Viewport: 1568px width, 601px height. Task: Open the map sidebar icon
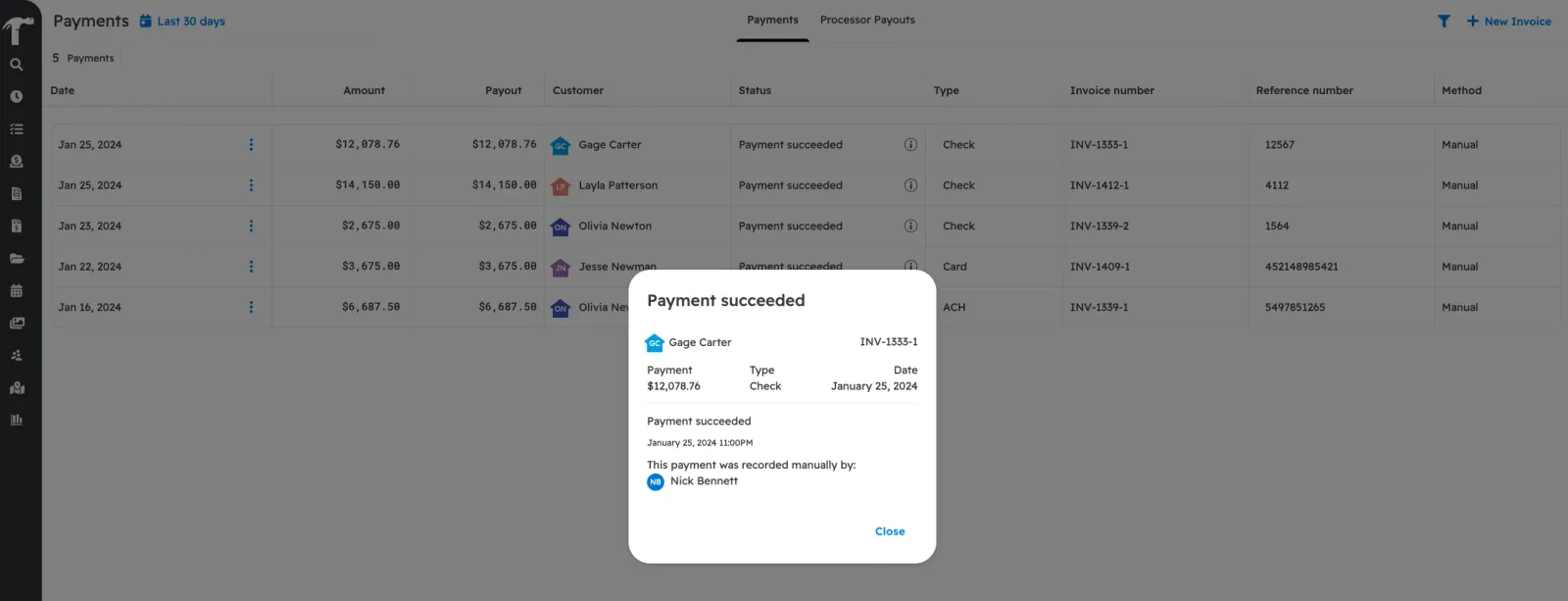(17, 388)
